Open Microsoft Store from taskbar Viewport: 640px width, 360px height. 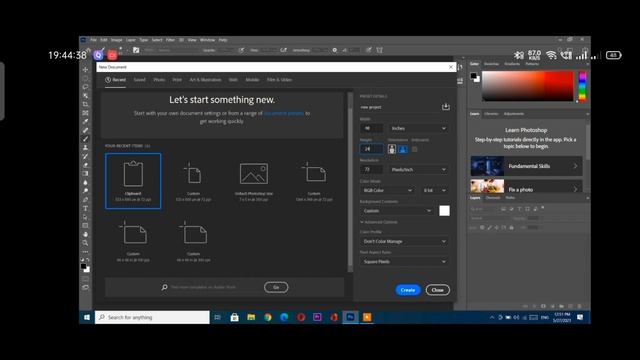click(234, 317)
